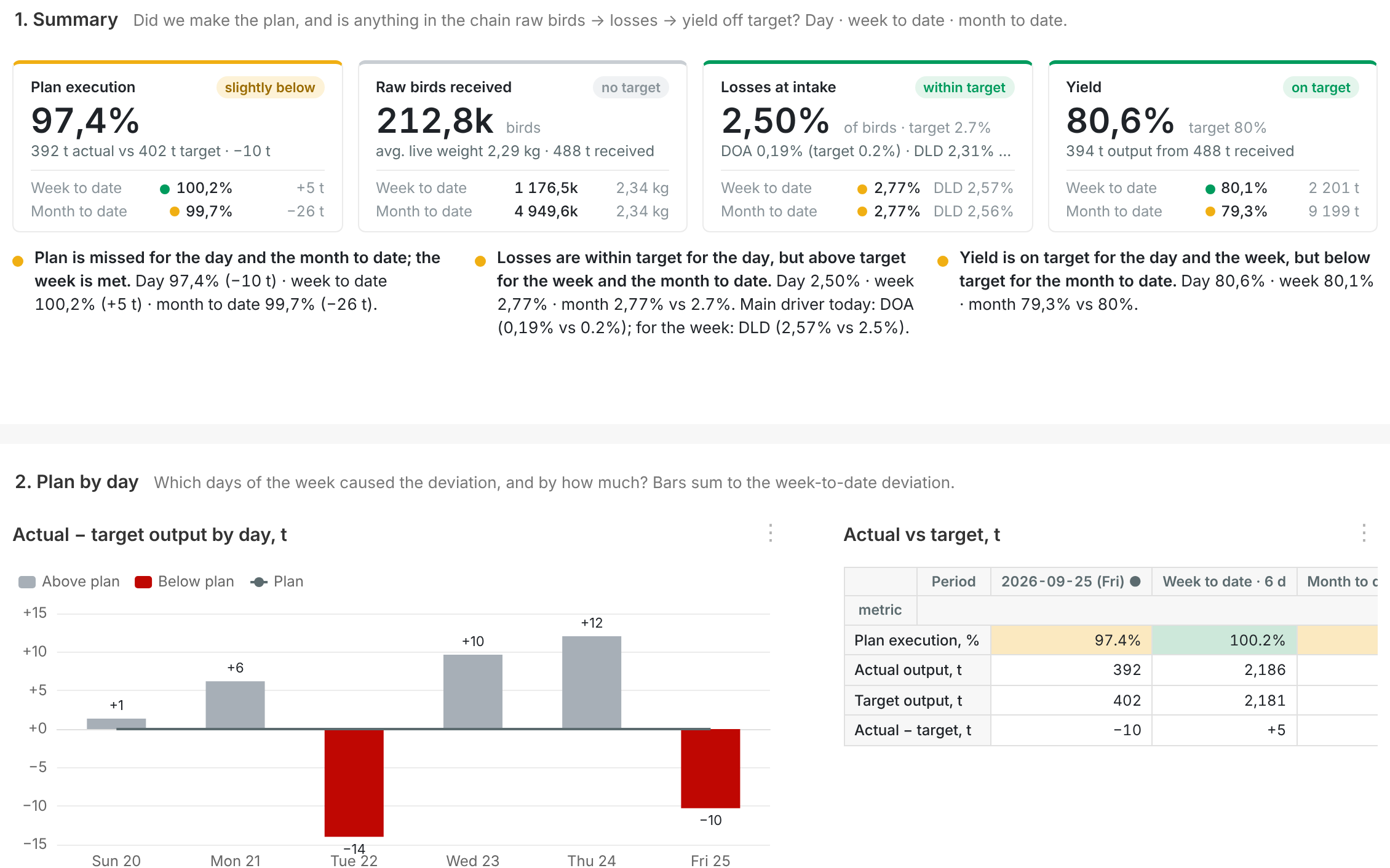1390x868 pixels.
Task: Click the 2,50% Losses at intake value
Action: pos(776,120)
